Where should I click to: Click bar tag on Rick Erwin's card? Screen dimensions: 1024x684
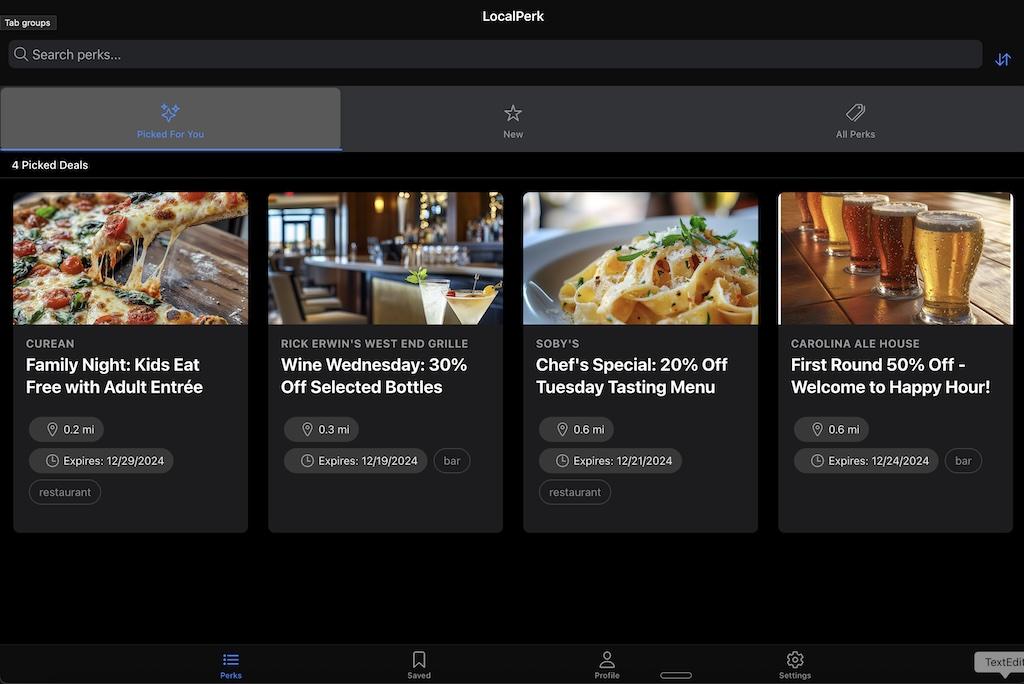[x=452, y=461]
